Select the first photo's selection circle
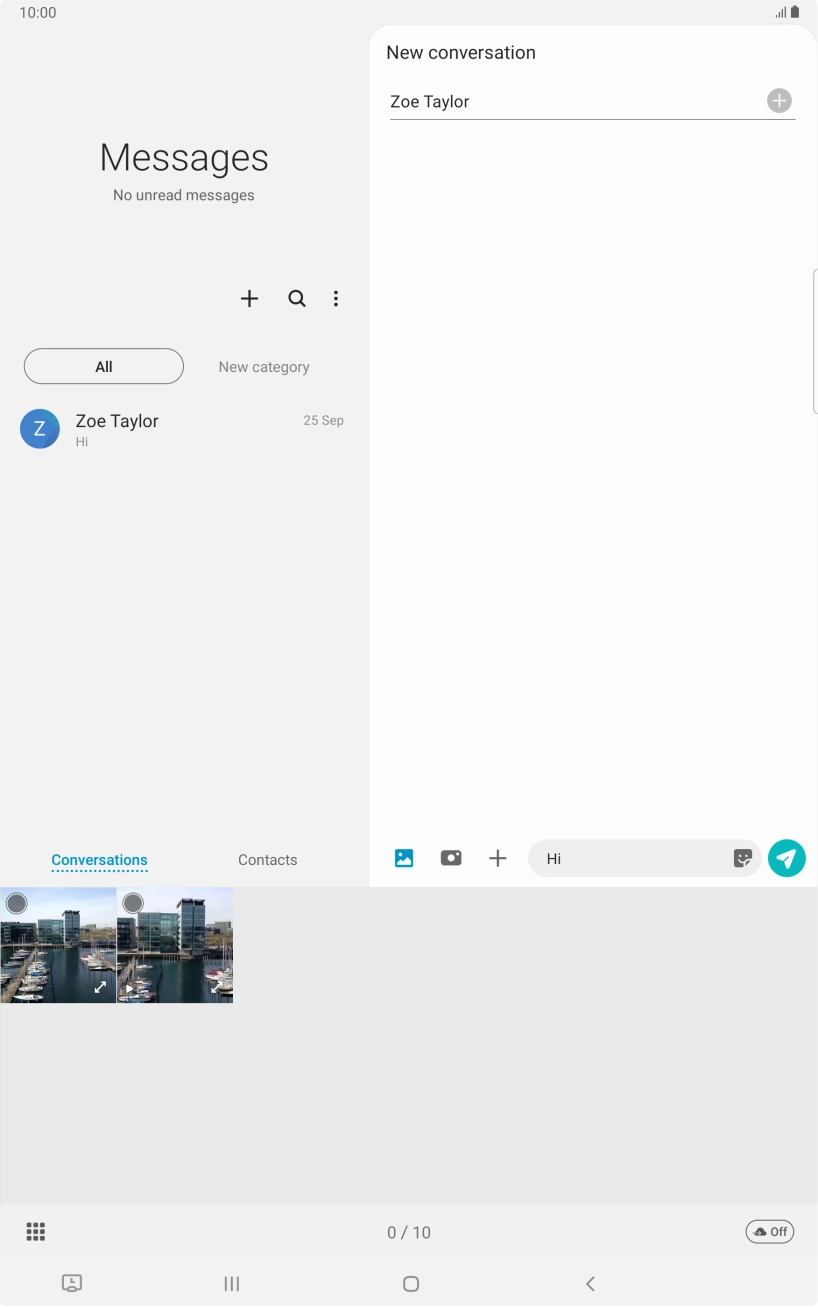 pos(16,903)
